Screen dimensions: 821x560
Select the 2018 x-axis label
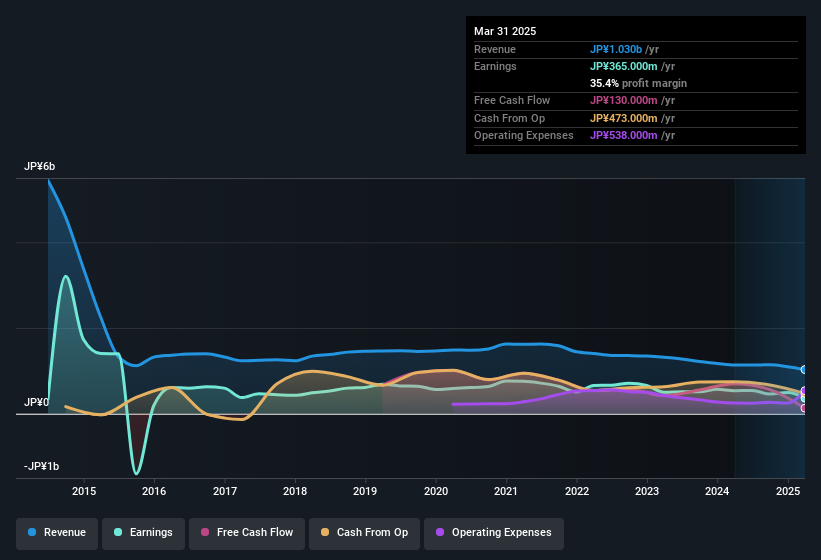[295, 491]
